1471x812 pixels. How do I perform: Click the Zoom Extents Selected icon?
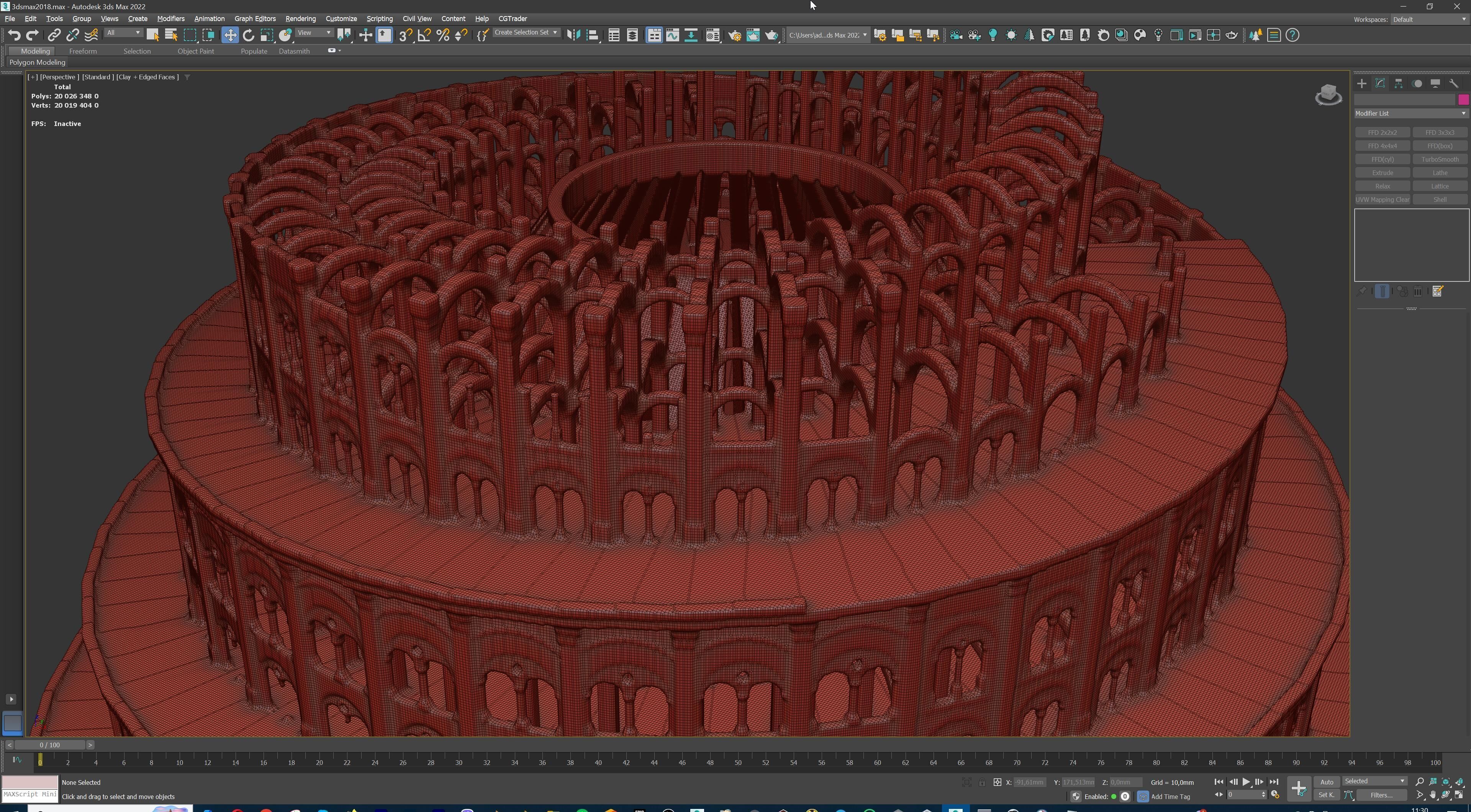click(x=1446, y=782)
